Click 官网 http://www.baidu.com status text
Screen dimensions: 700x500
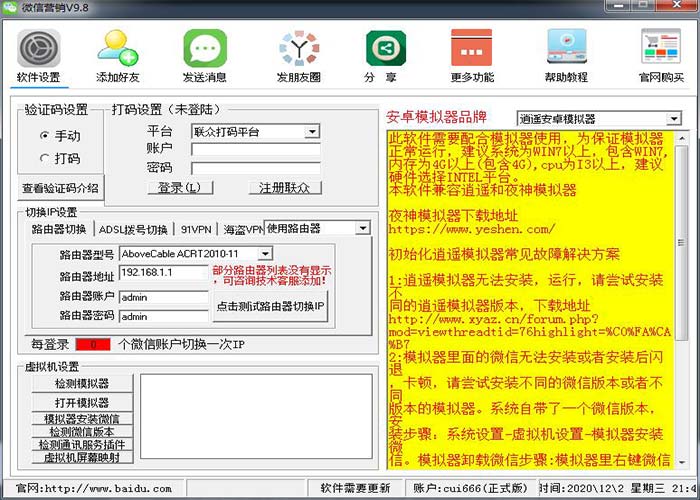94,488
